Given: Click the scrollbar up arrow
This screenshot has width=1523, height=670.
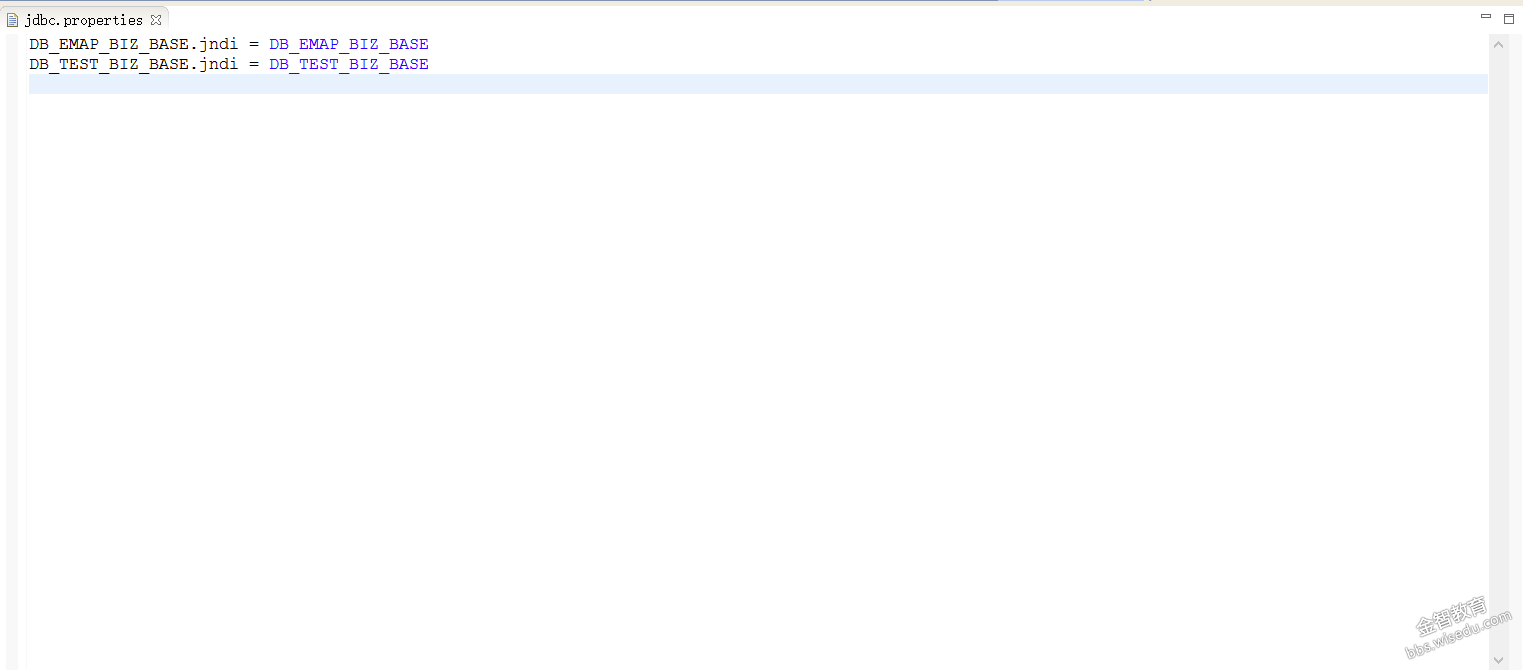Looking at the screenshot, I should click(1498, 44).
